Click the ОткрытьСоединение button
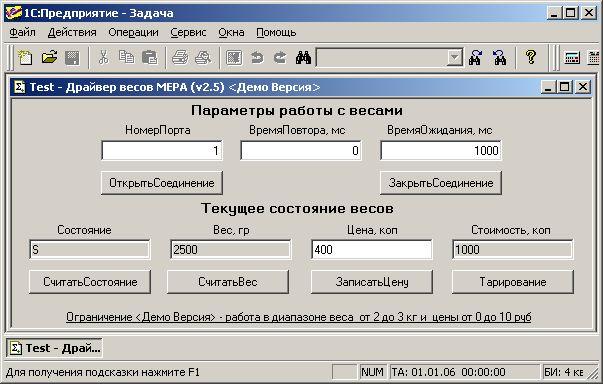Image resolution: width=603 pixels, height=384 pixels. 162,183
